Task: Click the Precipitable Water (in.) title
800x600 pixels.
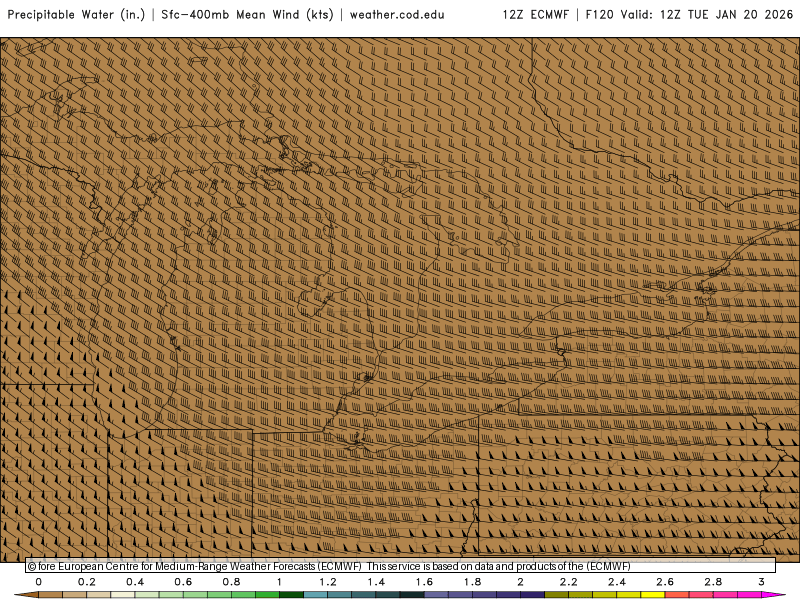Action: tap(76, 15)
